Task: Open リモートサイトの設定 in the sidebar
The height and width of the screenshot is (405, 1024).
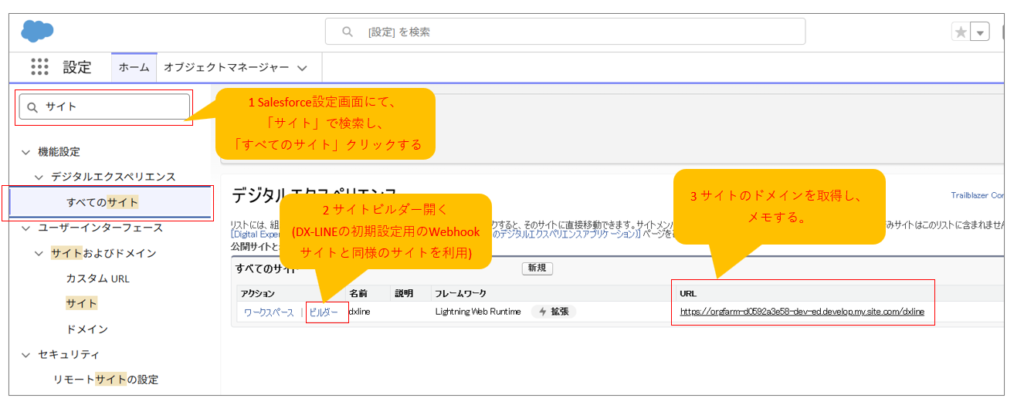Action: (105, 380)
